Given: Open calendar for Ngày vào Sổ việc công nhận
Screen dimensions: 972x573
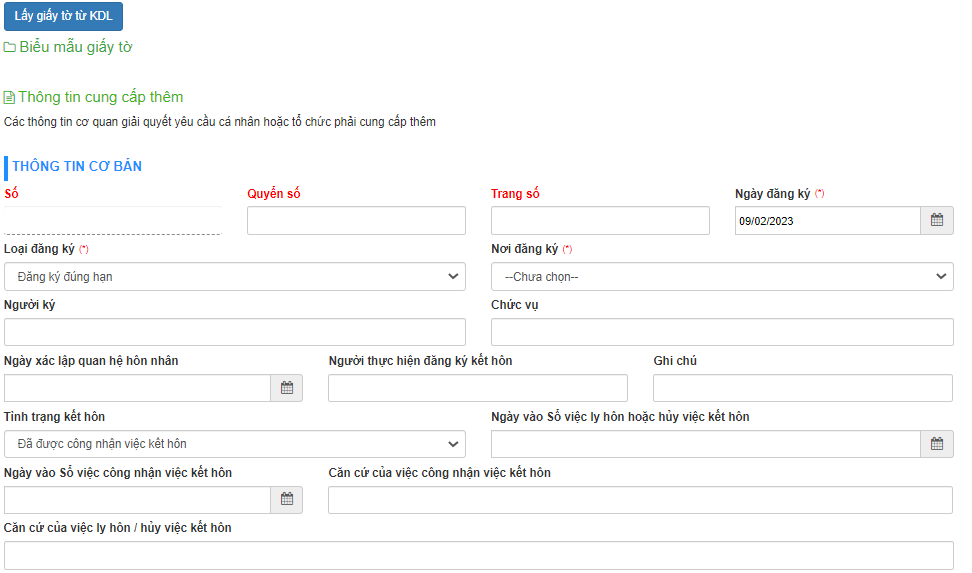Looking at the screenshot, I should click(286, 500).
